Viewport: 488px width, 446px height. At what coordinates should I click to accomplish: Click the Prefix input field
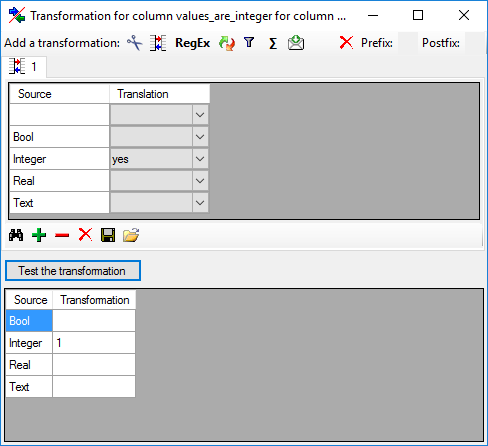point(408,43)
